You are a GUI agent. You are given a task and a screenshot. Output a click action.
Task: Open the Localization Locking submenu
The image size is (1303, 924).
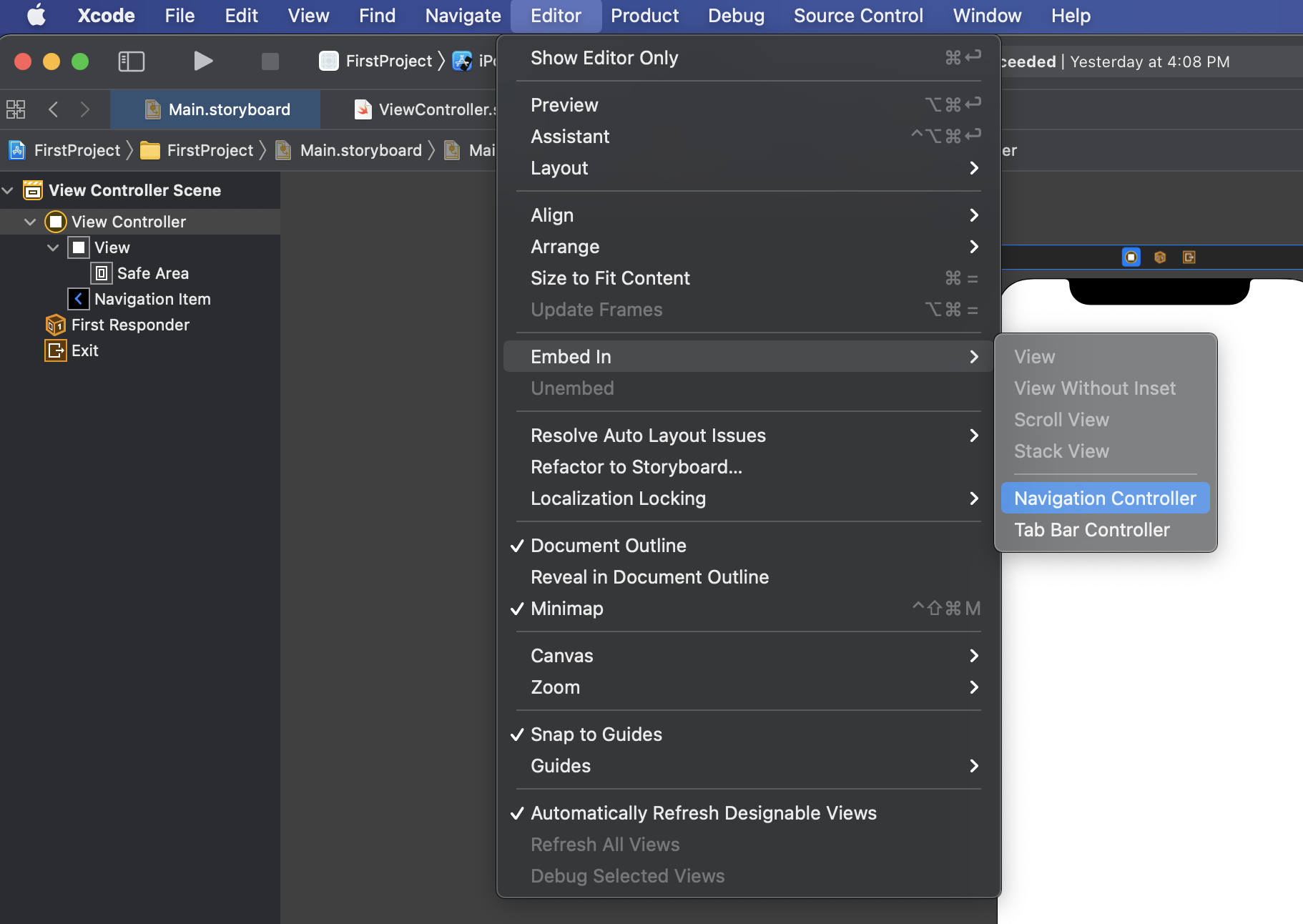748,498
